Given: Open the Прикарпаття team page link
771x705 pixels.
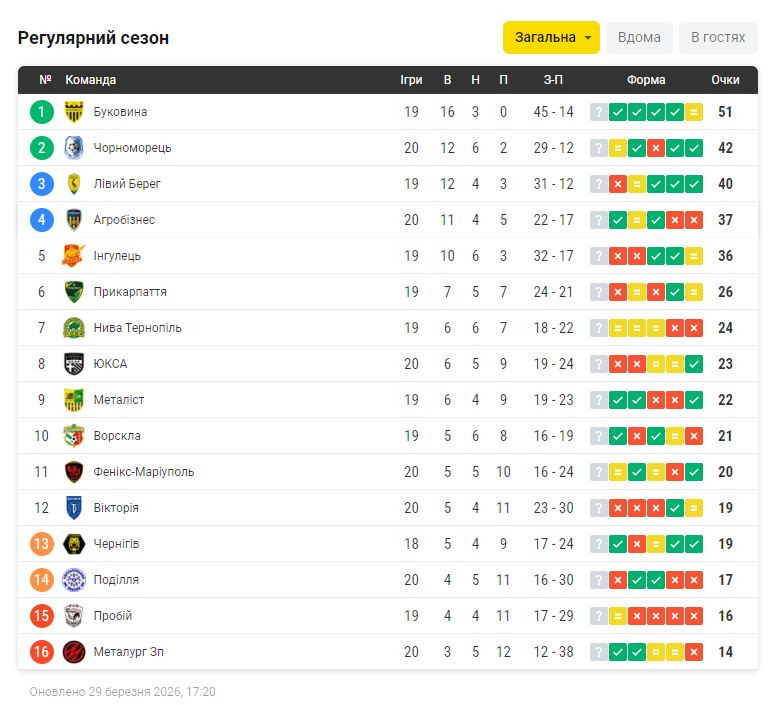Looking at the screenshot, I should (130, 292).
